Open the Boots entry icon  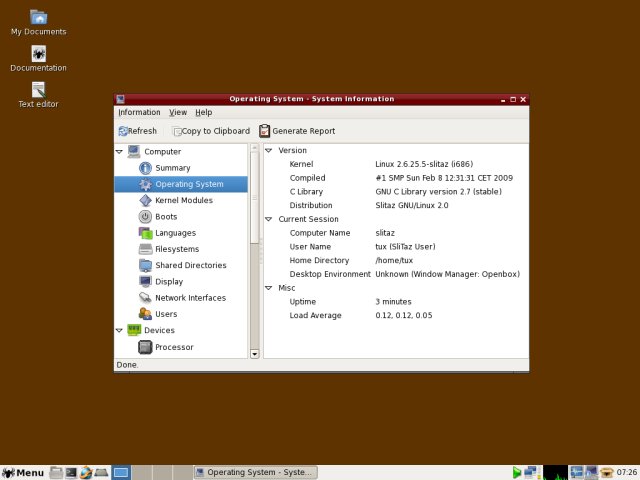145,217
